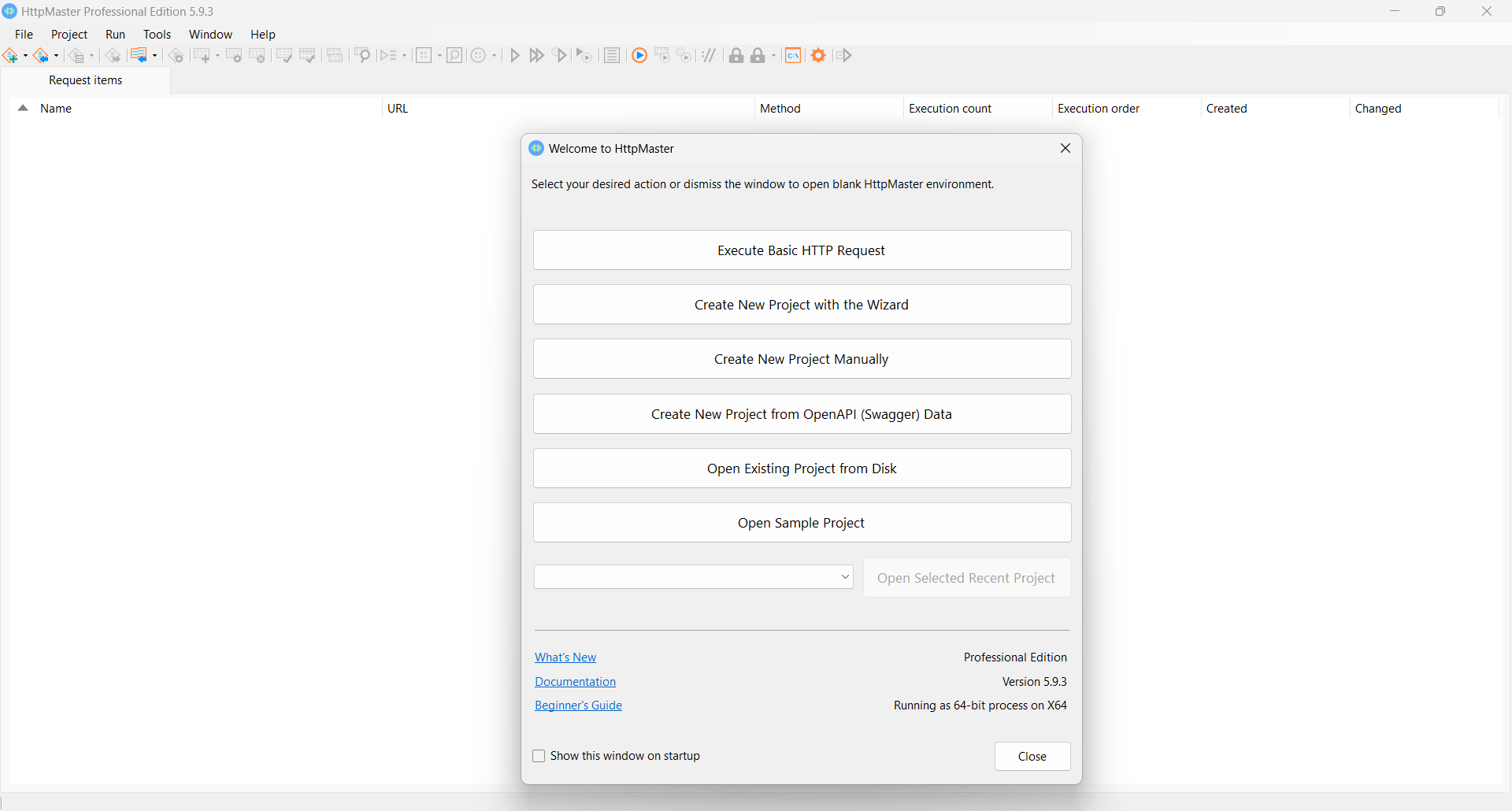Expand the open project icon dropdown arrow

pyautogui.click(x=56, y=55)
